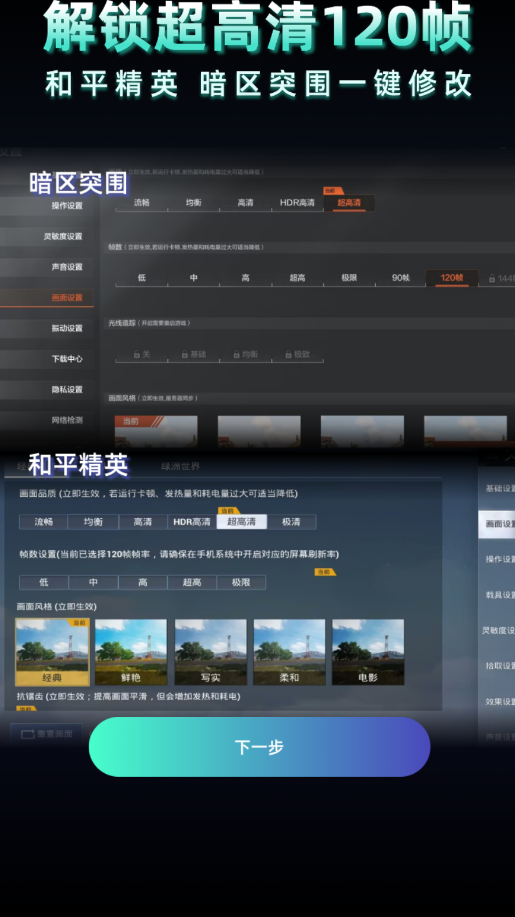
Task: Tap the locked 均衡 ray tracing option
Action: [x=246, y=354]
